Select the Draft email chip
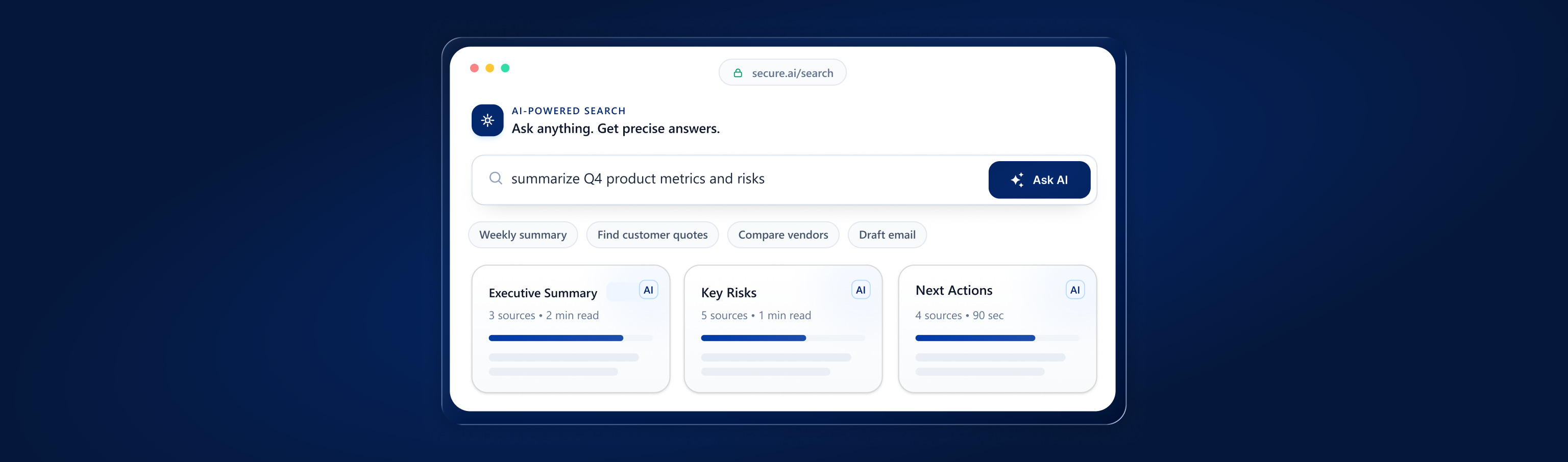This screenshot has height=462, width=1568. click(x=886, y=235)
